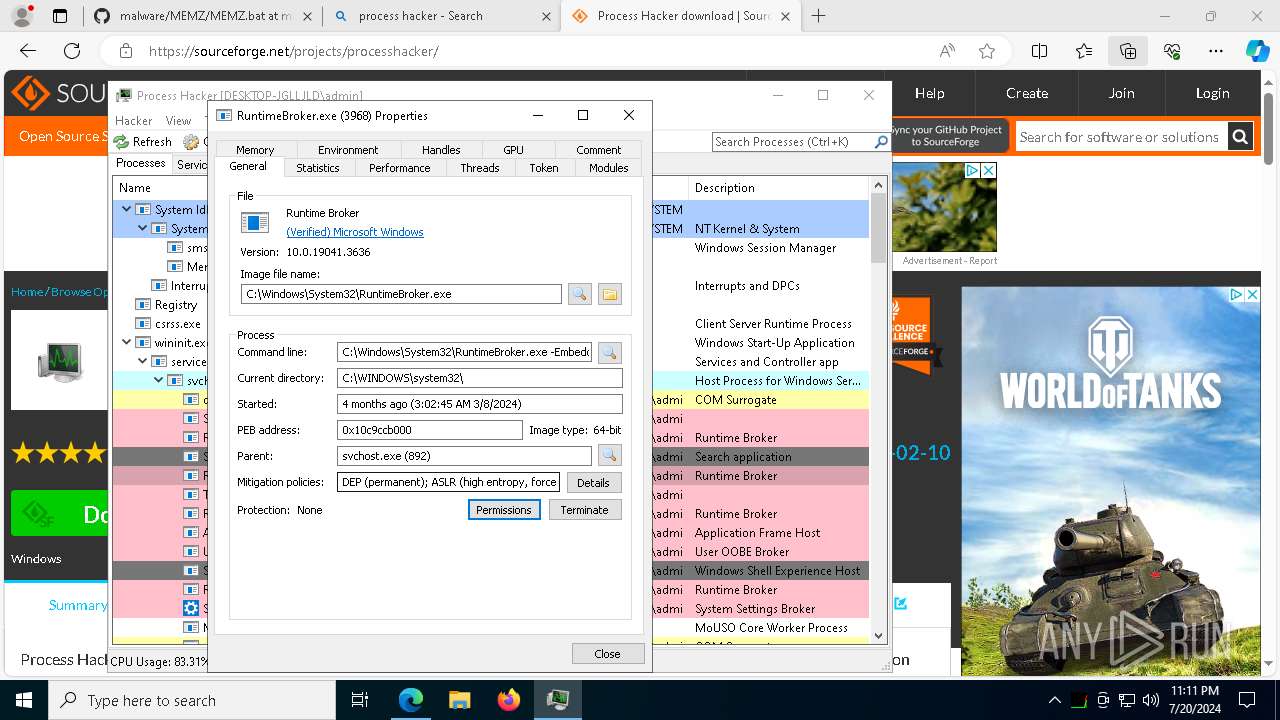
Task: Open Memory tab
Action: click(x=255, y=150)
